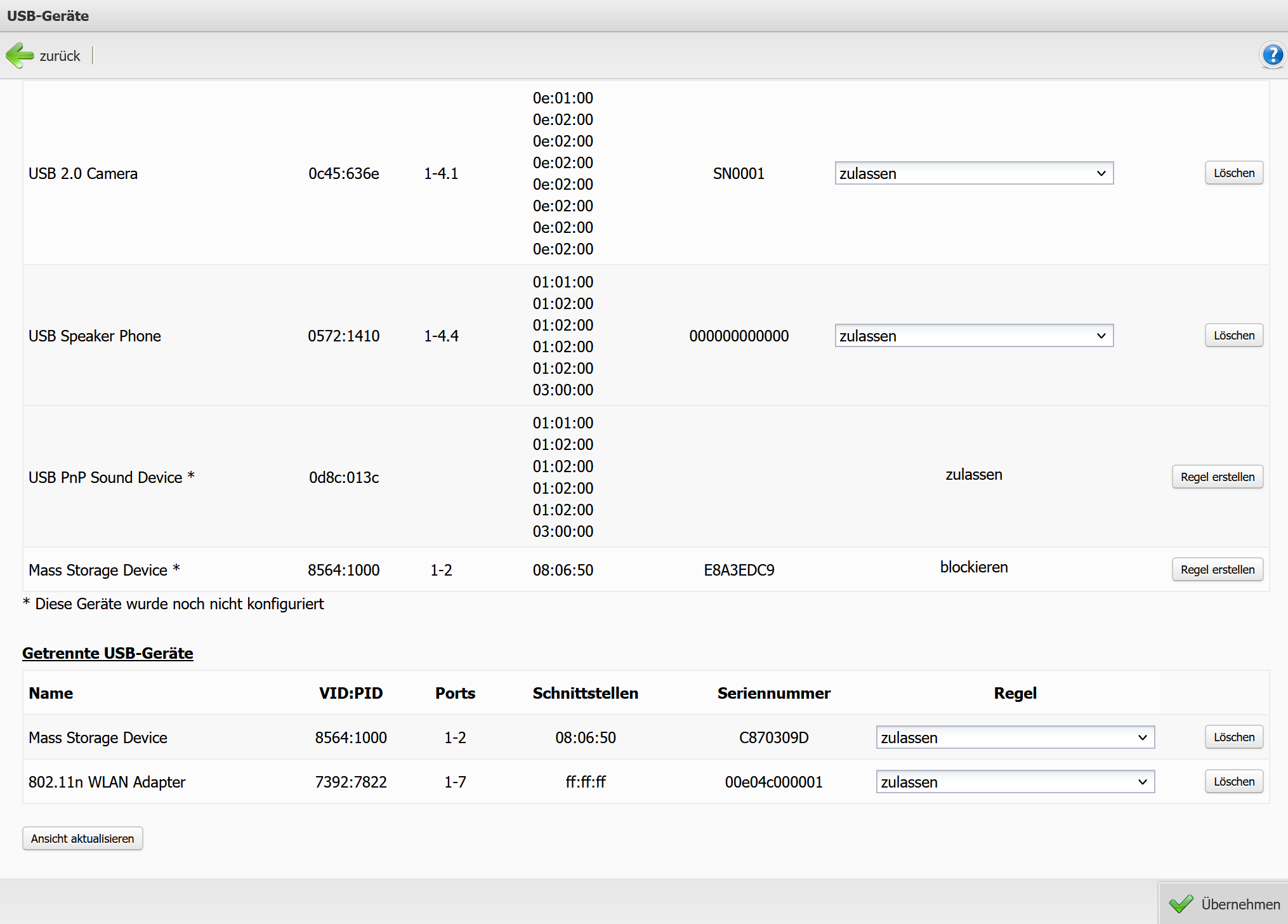The height and width of the screenshot is (924, 1288).
Task: Open the blue help question mark icon
Action: [x=1272, y=55]
